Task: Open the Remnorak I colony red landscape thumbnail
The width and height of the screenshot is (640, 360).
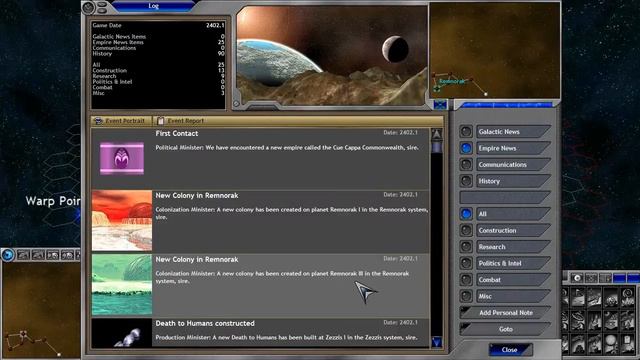Action: coord(122,220)
